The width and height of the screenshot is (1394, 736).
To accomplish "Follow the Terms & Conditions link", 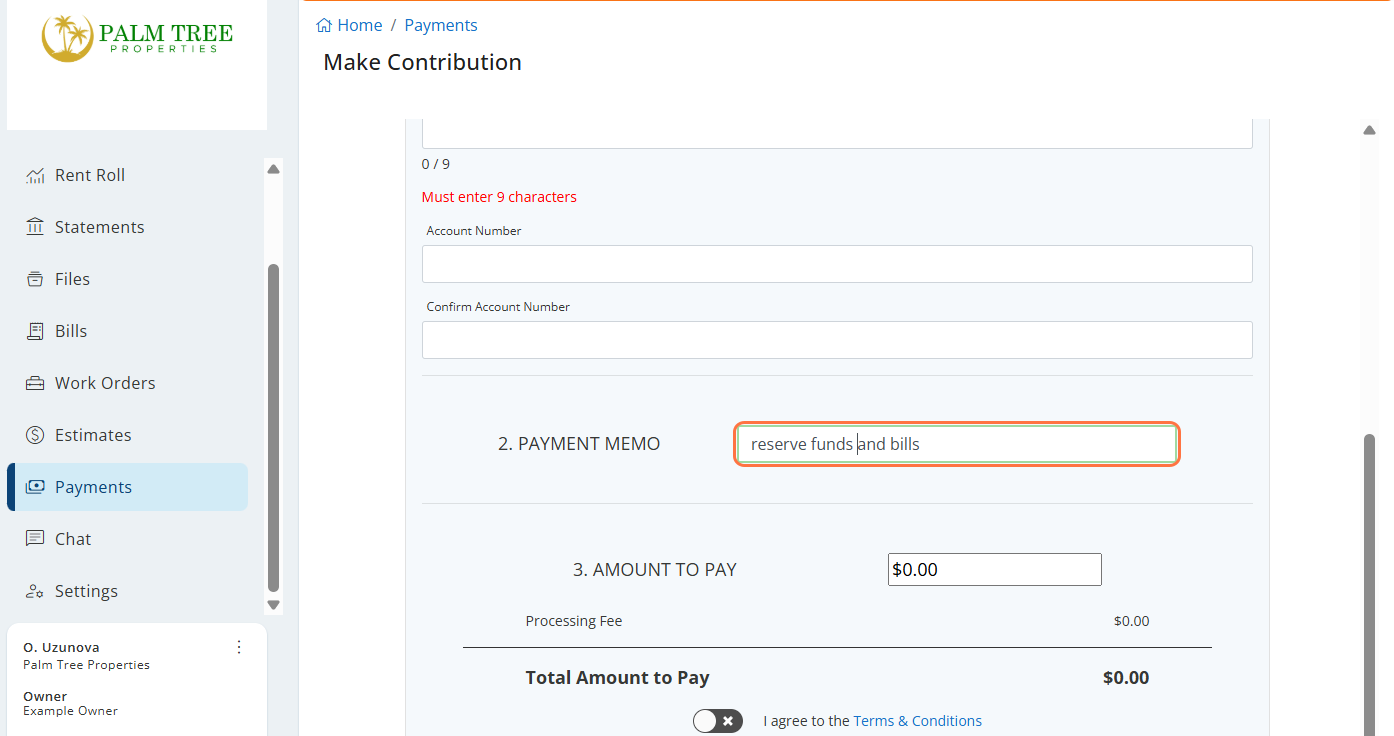I will coord(917,721).
